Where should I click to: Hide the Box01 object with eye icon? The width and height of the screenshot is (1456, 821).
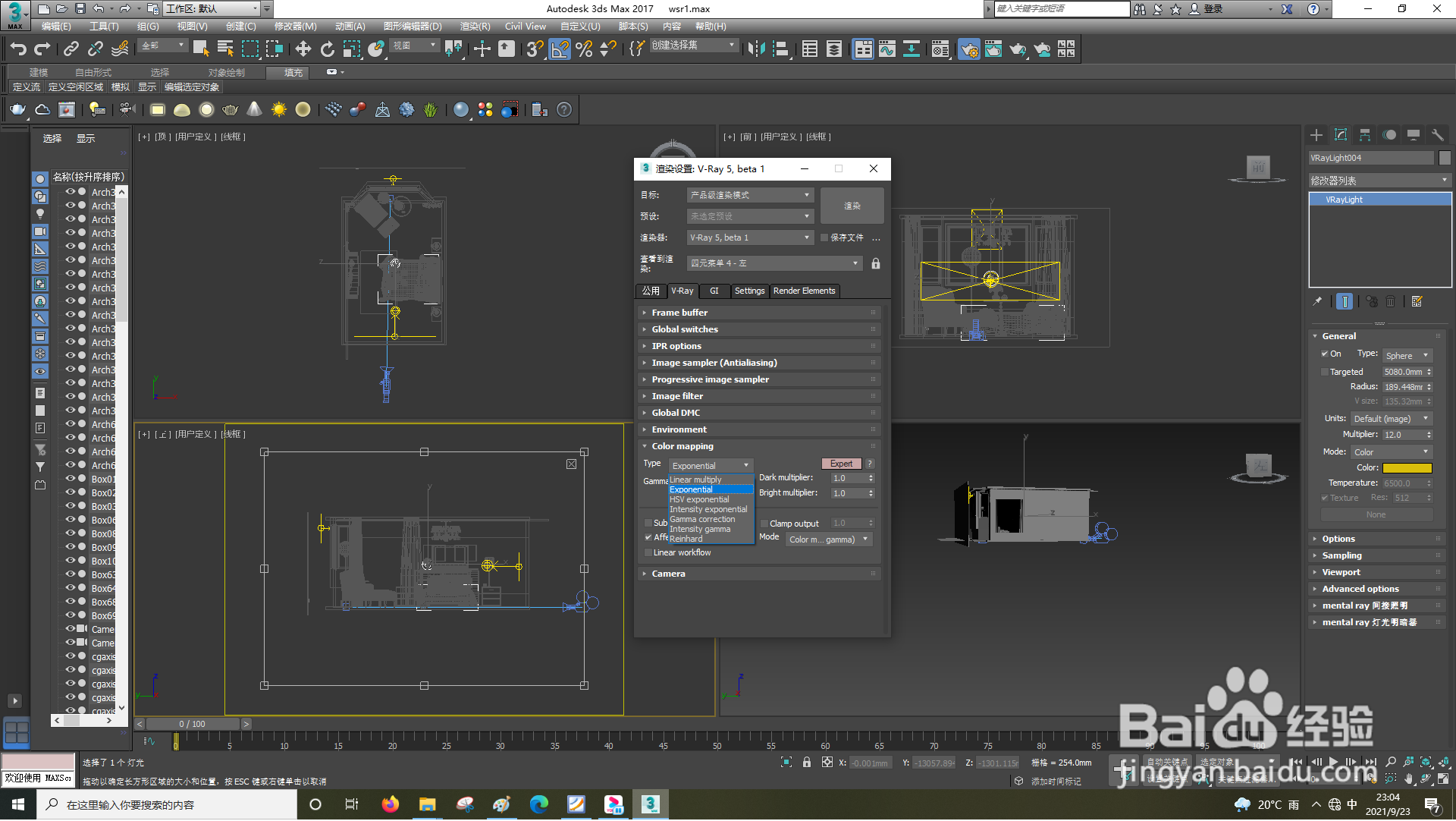(x=71, y=479)
